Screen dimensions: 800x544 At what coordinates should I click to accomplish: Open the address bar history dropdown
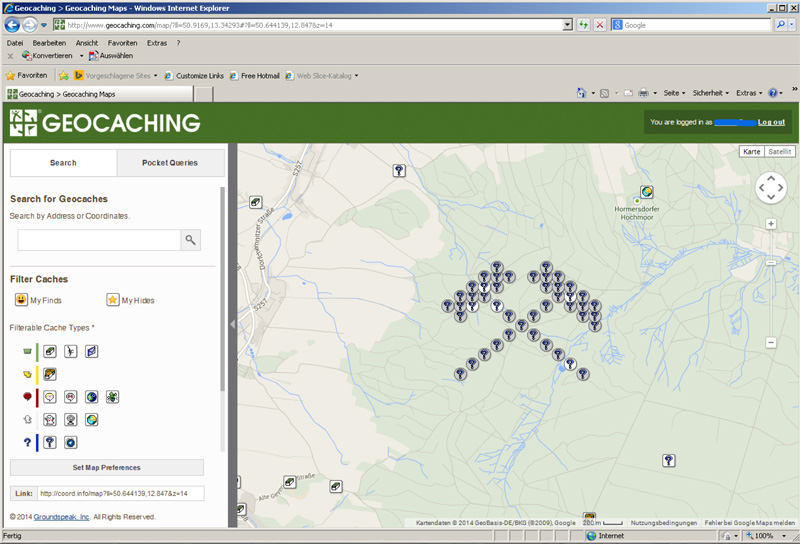pyautogui.click(x=567, y=24)
